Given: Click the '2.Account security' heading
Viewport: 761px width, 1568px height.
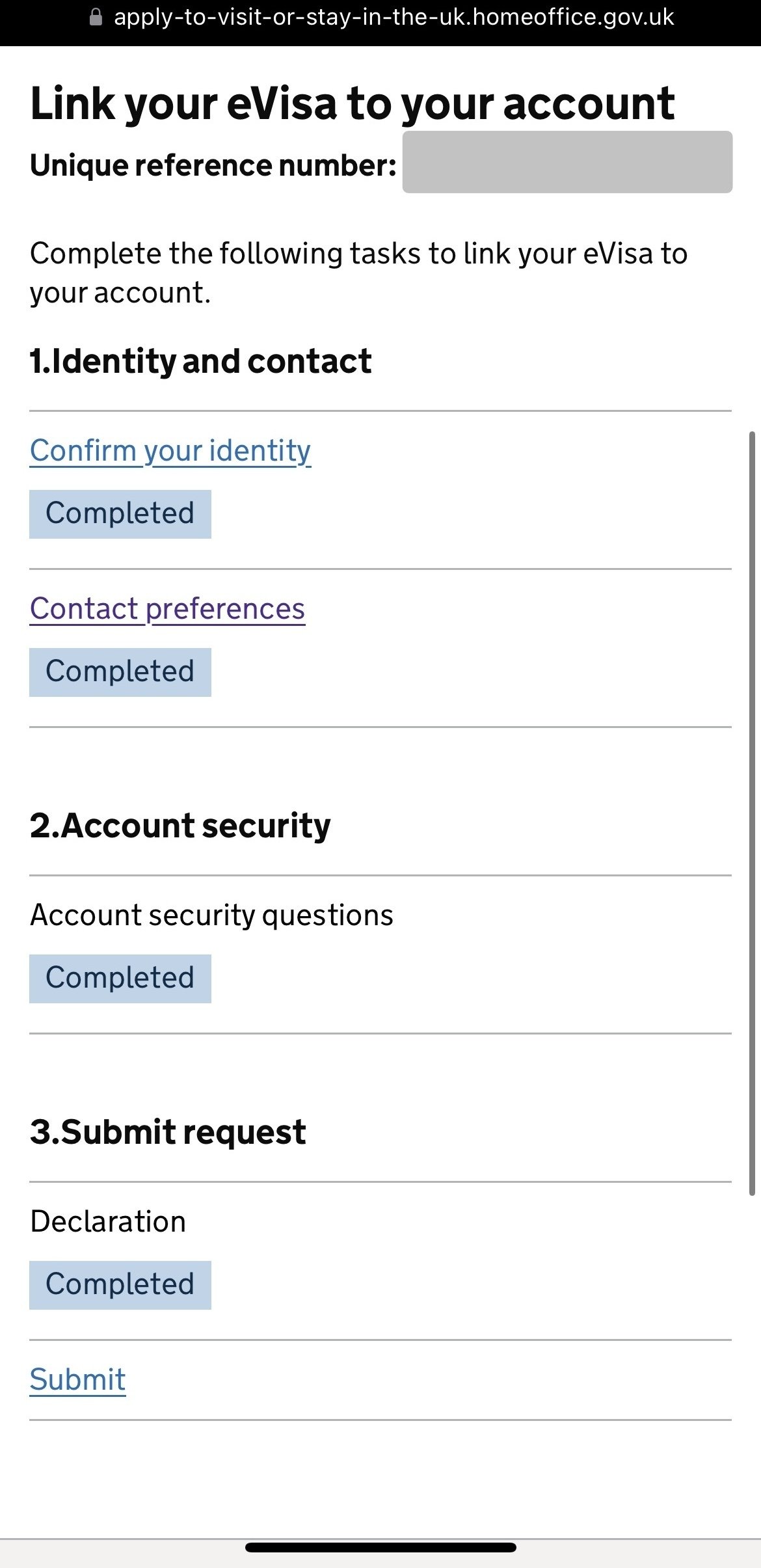Looking at the screenshot, I should click(180, 826).
